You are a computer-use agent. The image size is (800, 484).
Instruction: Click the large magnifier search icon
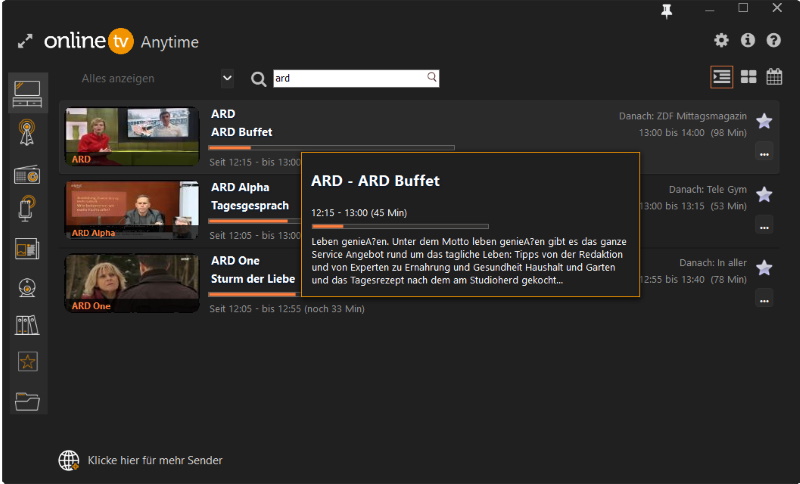(258, 79)
